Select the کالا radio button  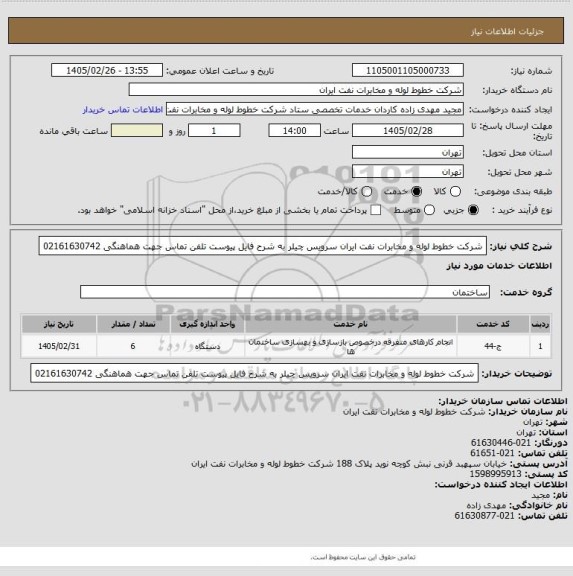click(455, 191)
